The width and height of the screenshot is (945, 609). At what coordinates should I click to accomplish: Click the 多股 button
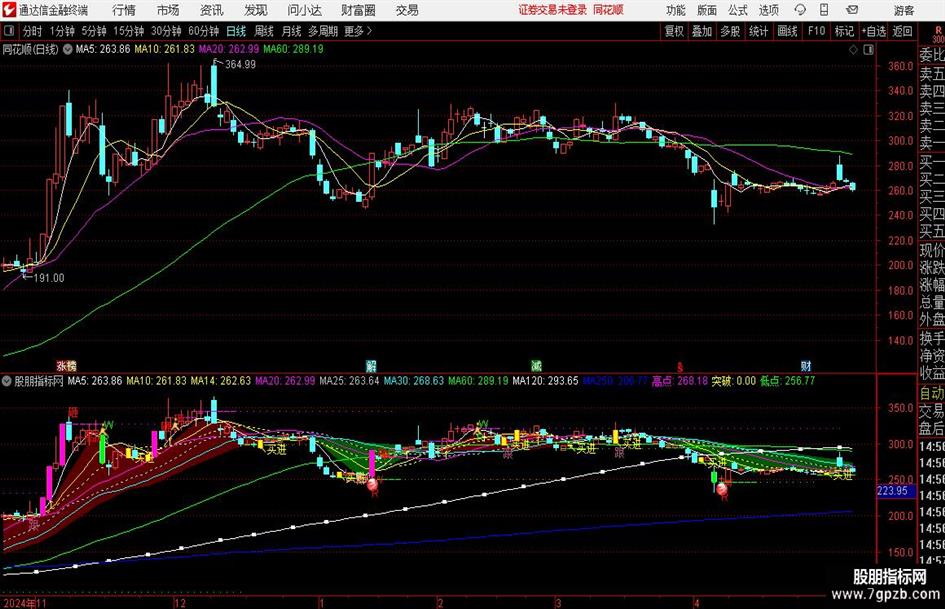tap(730, 31)
